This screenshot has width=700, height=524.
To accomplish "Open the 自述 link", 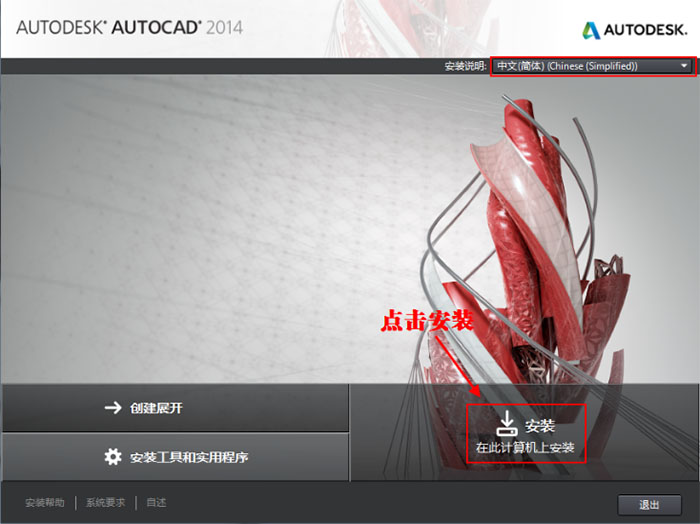I will 156,503.
